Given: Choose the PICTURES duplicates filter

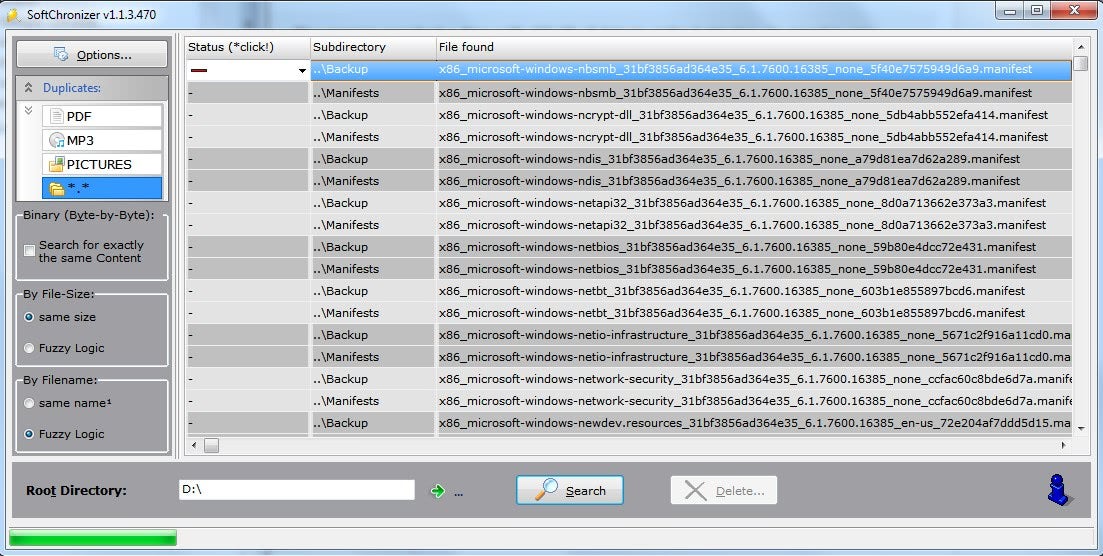Looking at the screenshot, I should pos(101,164).
